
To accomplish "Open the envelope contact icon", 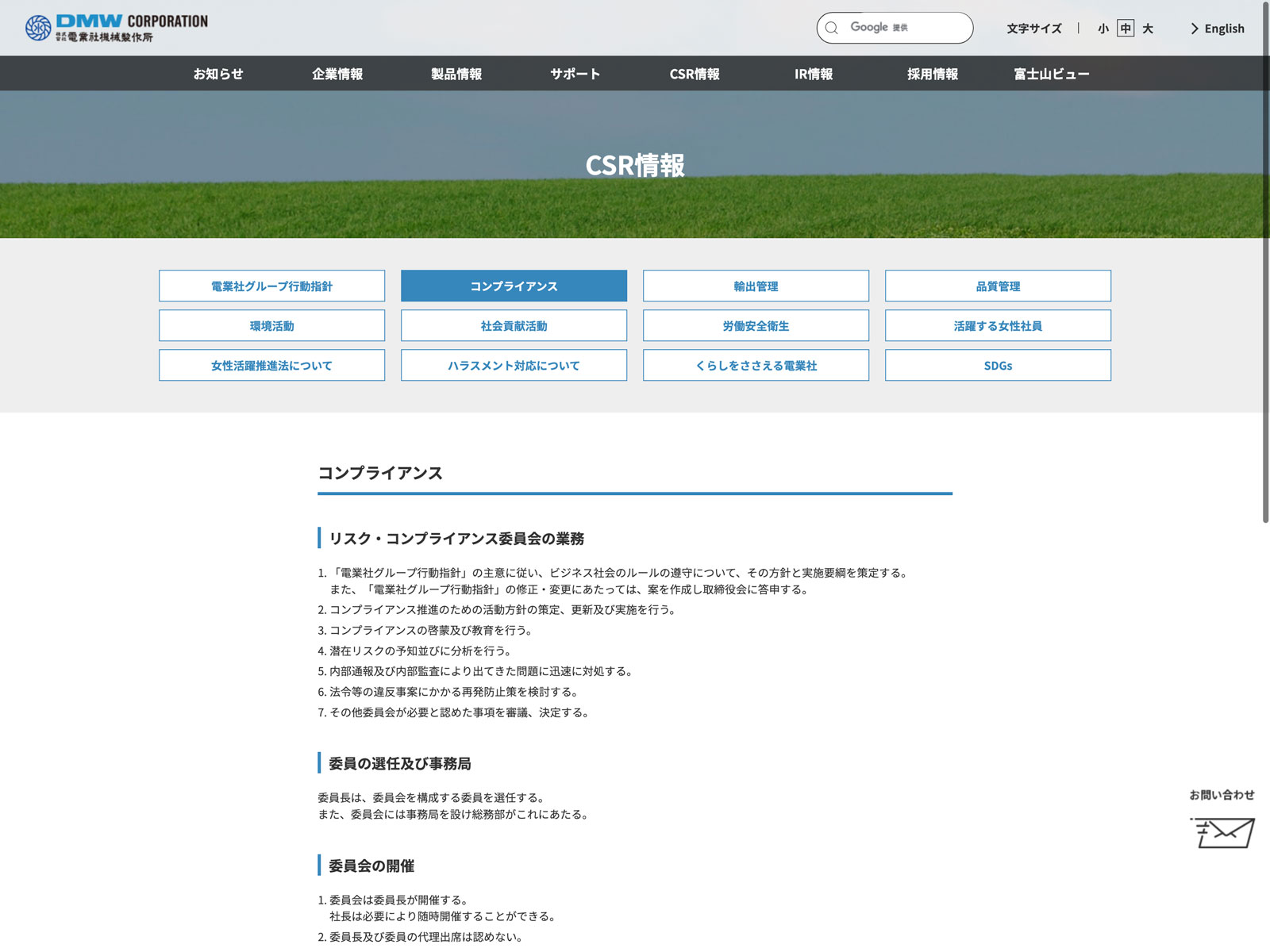I will click(x=1222, y=832).
